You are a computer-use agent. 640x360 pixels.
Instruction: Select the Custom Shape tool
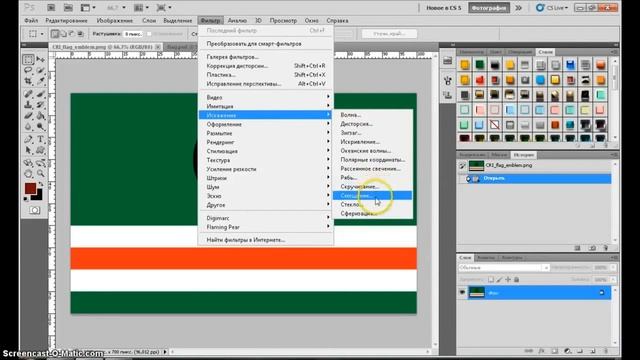[x=40, y=151]
